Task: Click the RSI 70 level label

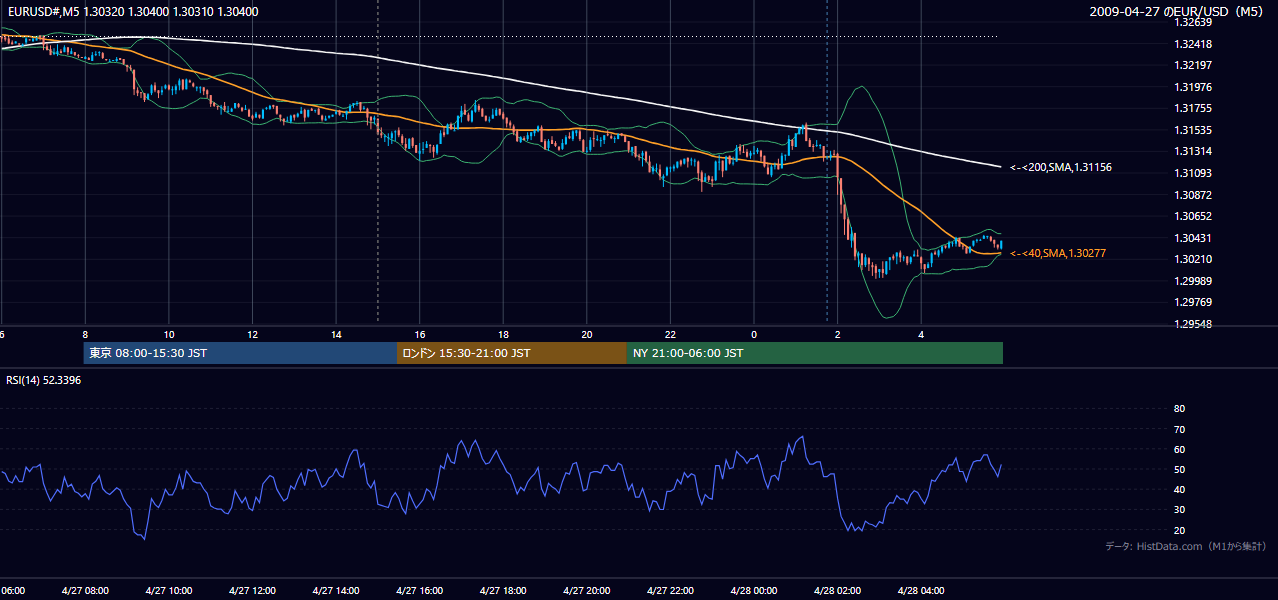Action: click(1179, 429)
